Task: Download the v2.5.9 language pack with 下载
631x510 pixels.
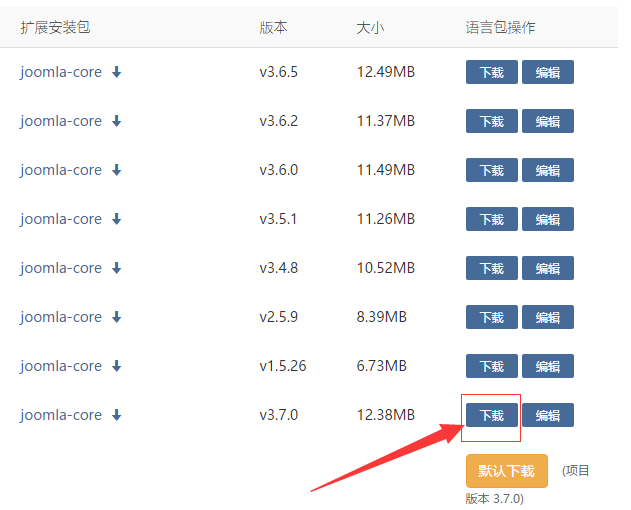Action: click(492, 317)
